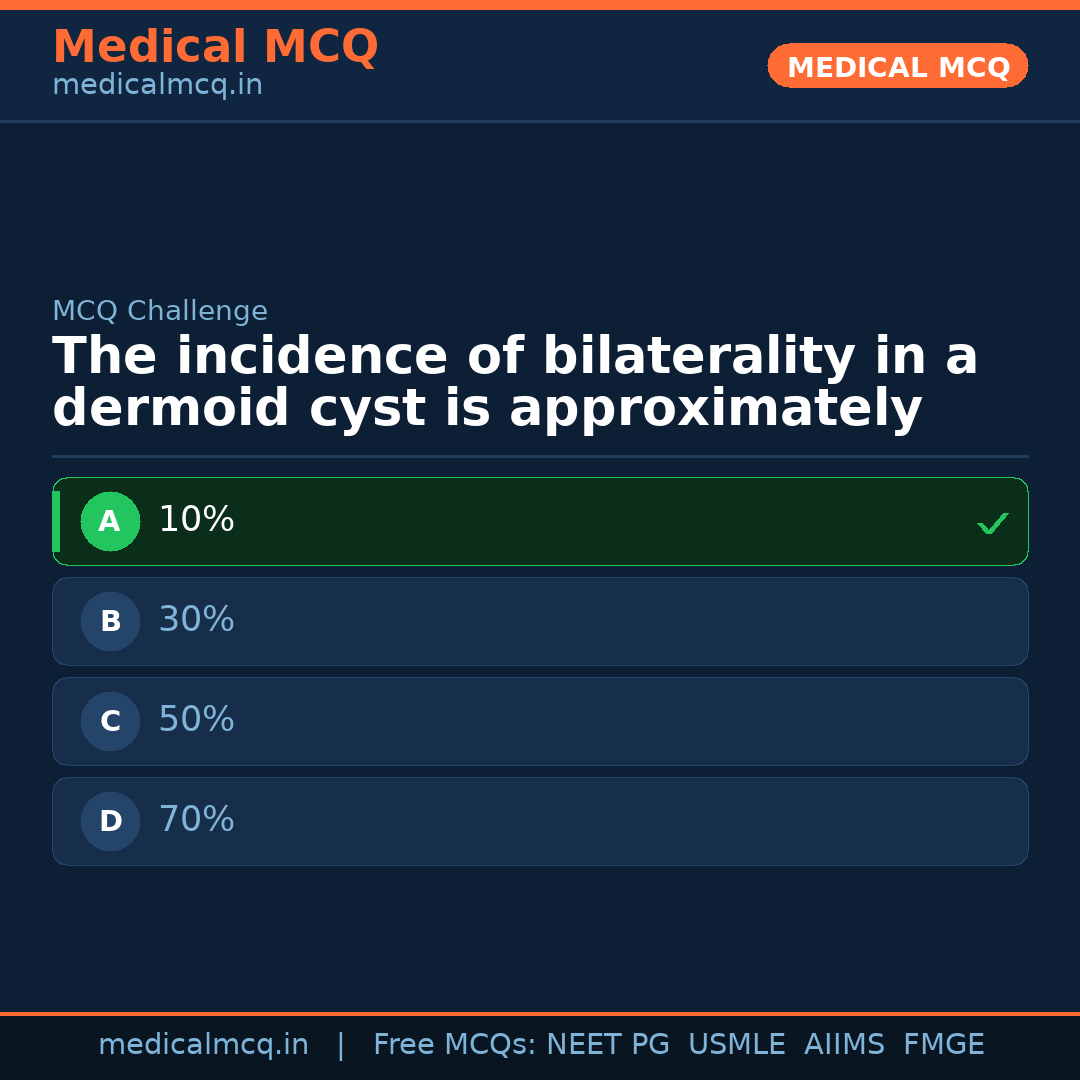Click USMLE in the footer
This screenshot has width=1080, height=1080.
[736, 1045]
